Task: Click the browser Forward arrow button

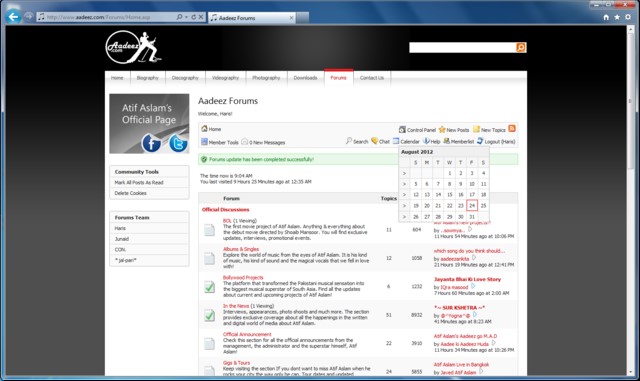Action: pos(29,17)
